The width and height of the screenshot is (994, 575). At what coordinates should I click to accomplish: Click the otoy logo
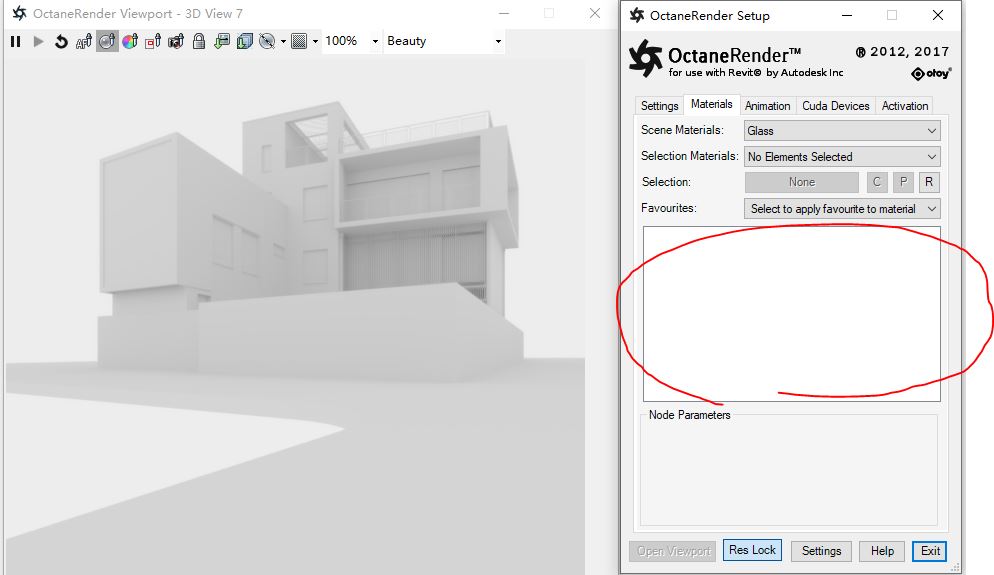931,74
